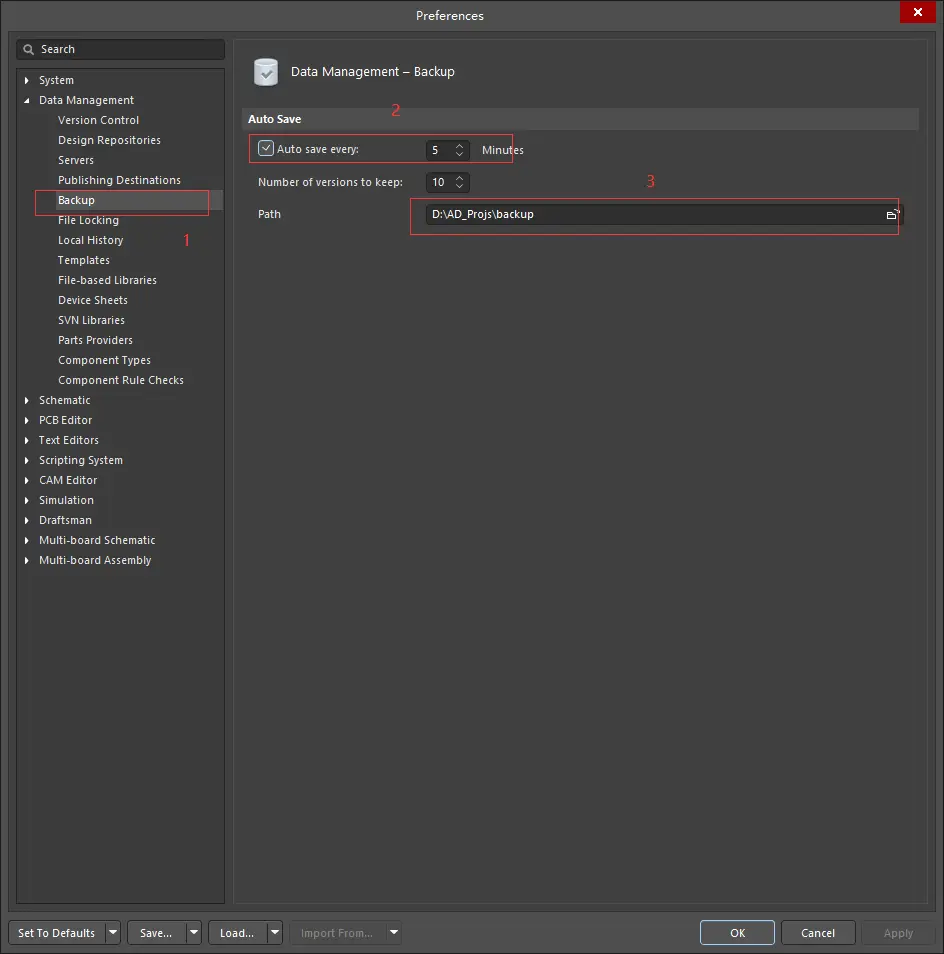Select Templates page

tap(84, 260)
